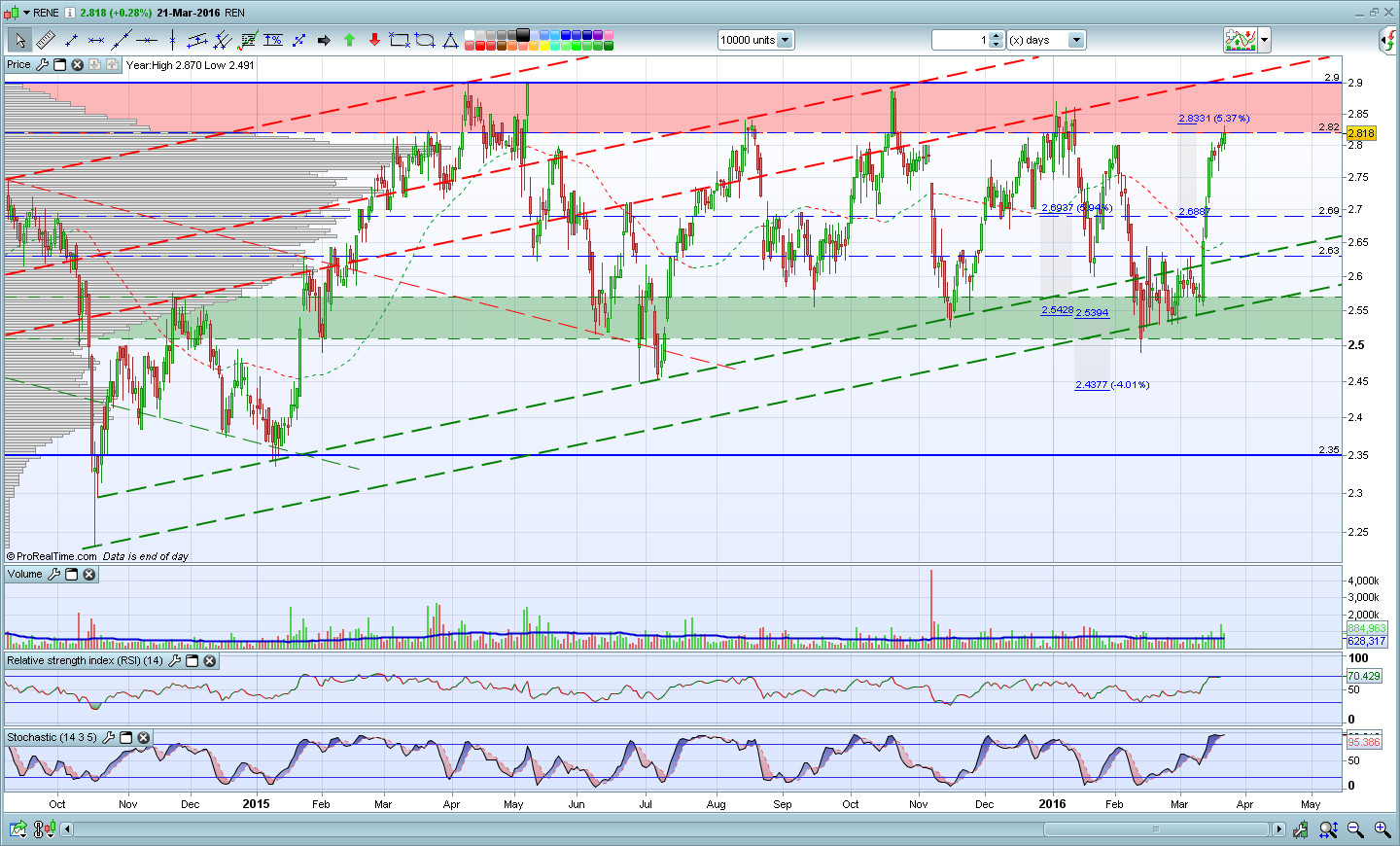Expand the indicator button dropdown arrow
This screenshot has width=1400, height=846.
coord(1264,40)
